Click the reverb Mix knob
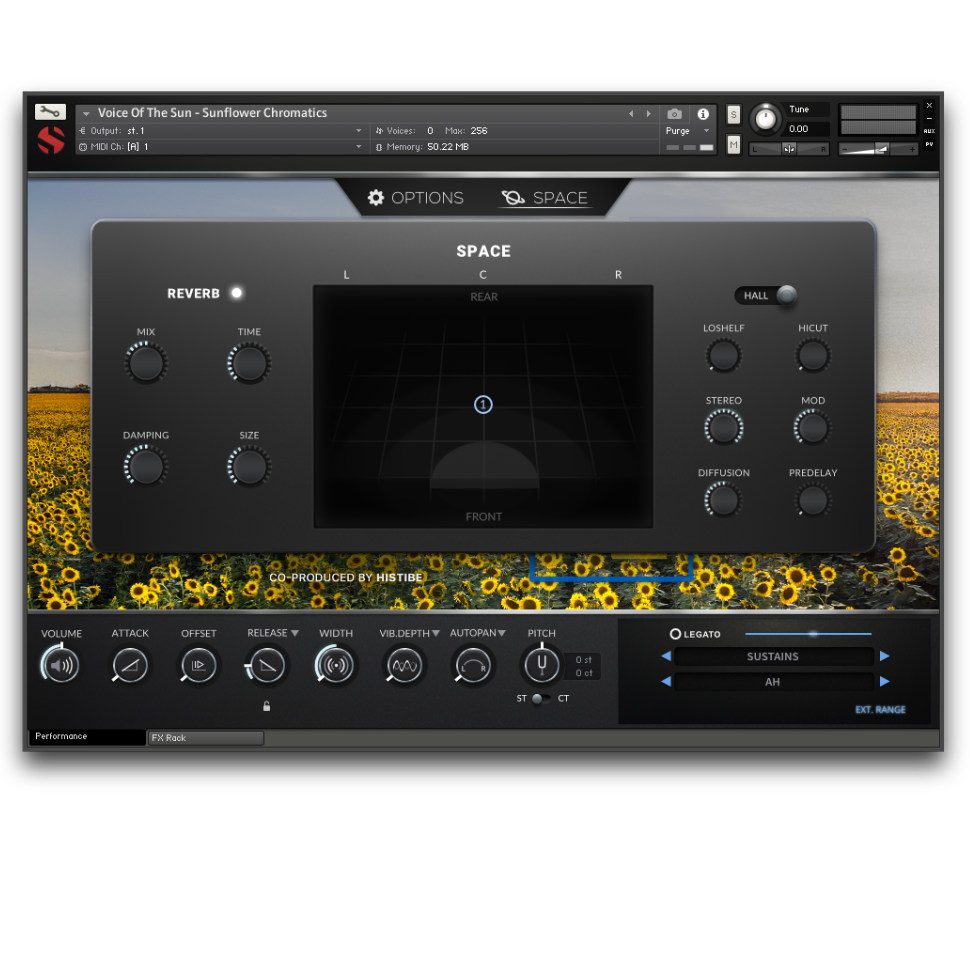The width and height of the screenshot is (970, 970). pos(146,363)
